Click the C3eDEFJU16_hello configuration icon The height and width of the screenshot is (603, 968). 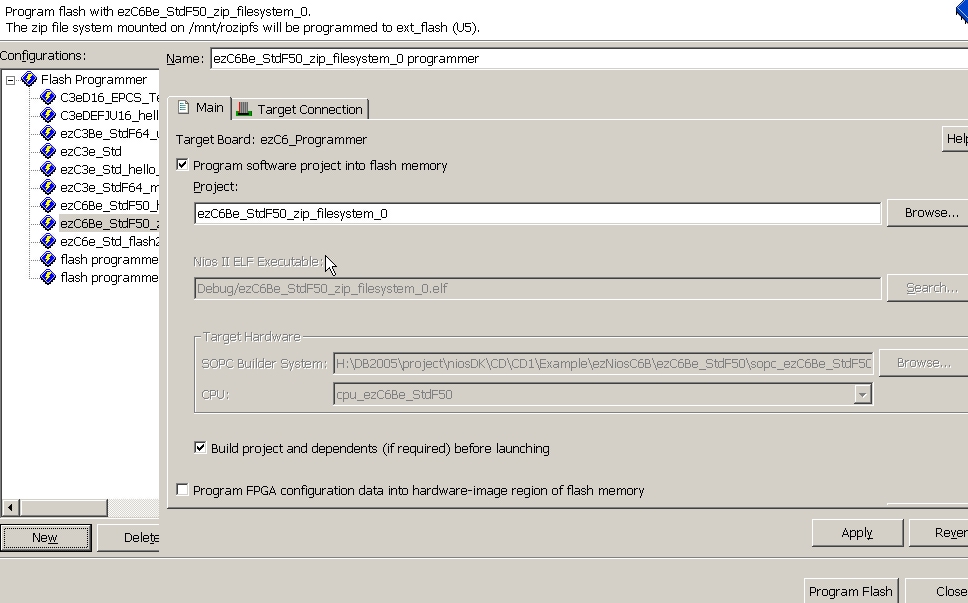pyautogui.click(x=48, y=116)
